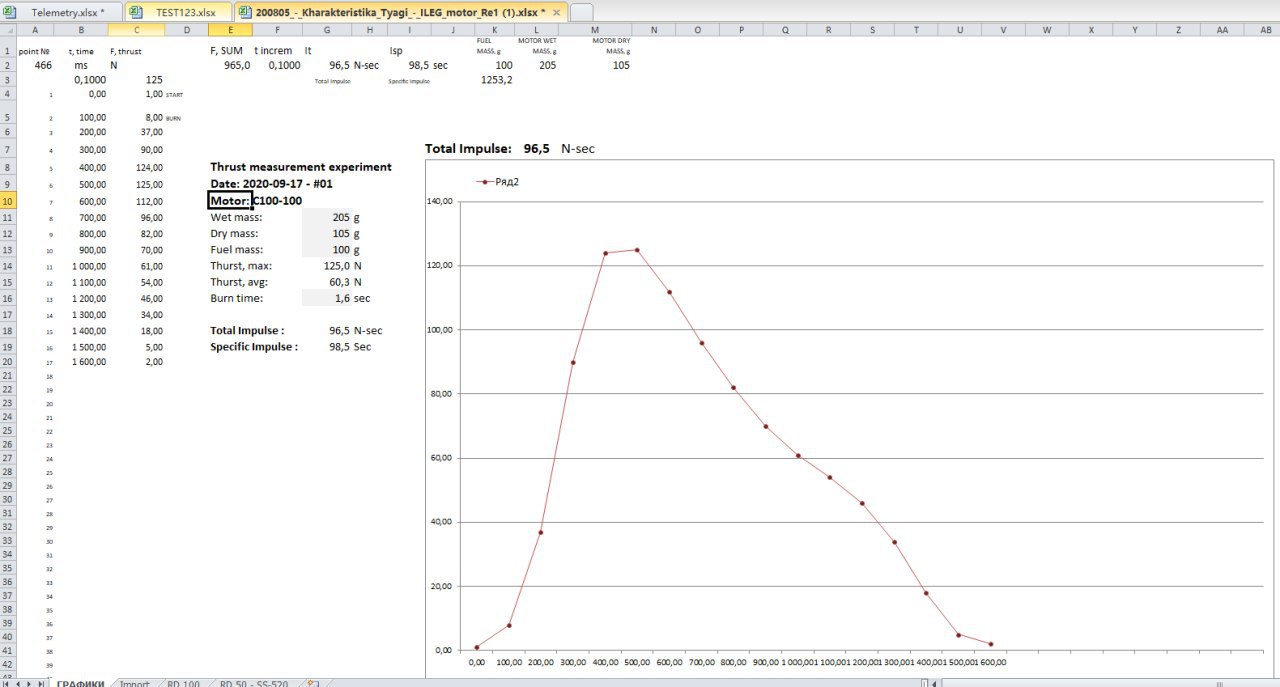Click the chart x-axis label 500,00
Screen dimensions: 1280x687
click(x=637, y=662)
